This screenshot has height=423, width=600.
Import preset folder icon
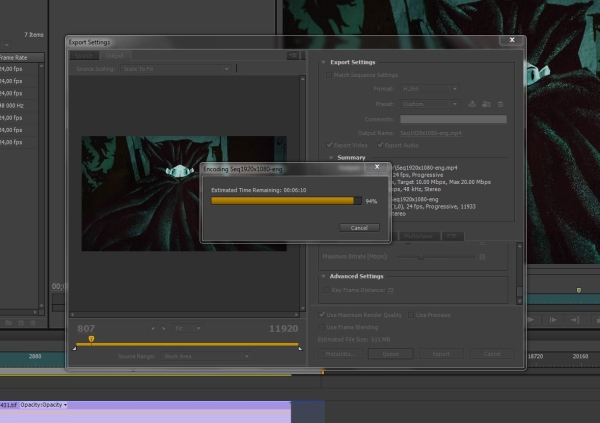(486, 104)
